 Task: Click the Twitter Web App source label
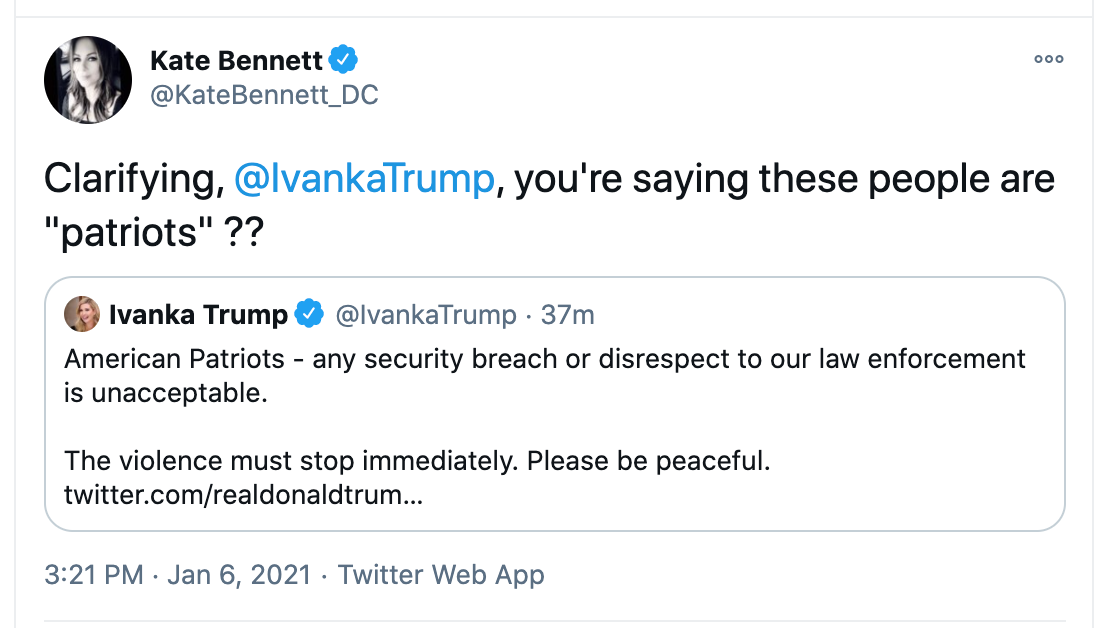coord(442,575)
